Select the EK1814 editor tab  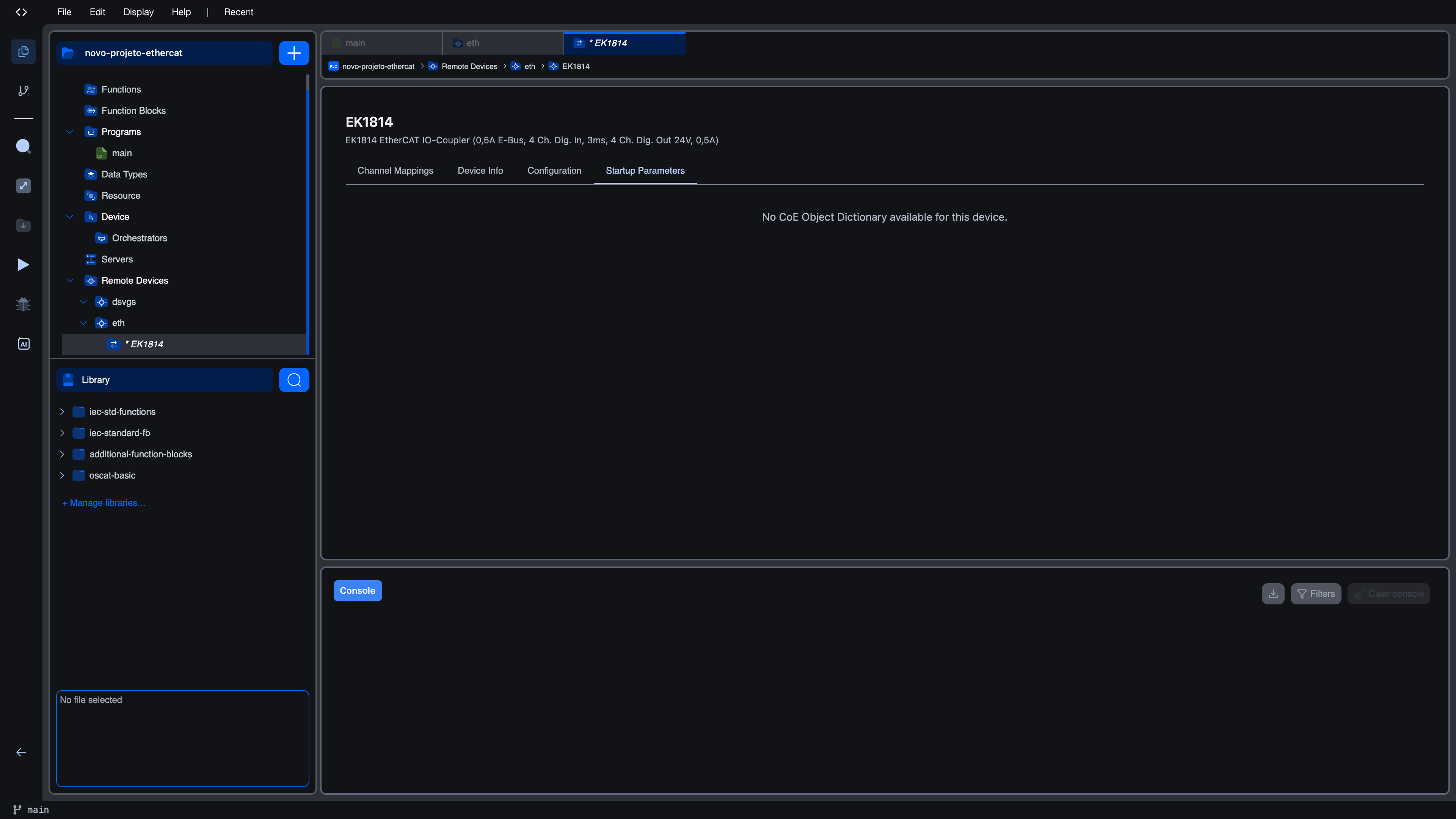click(x=624, y=43)
